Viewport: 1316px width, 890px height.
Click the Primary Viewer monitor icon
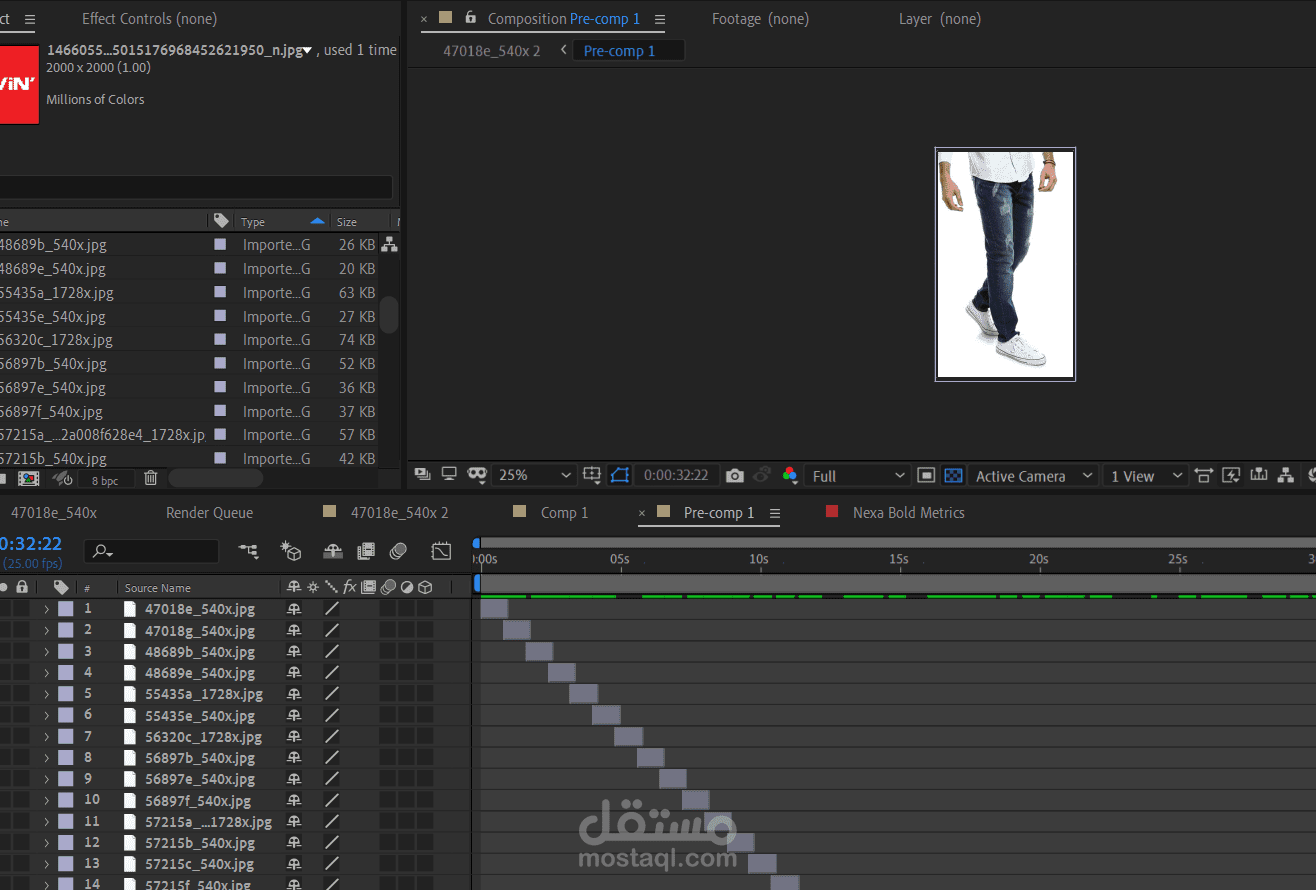449,475
